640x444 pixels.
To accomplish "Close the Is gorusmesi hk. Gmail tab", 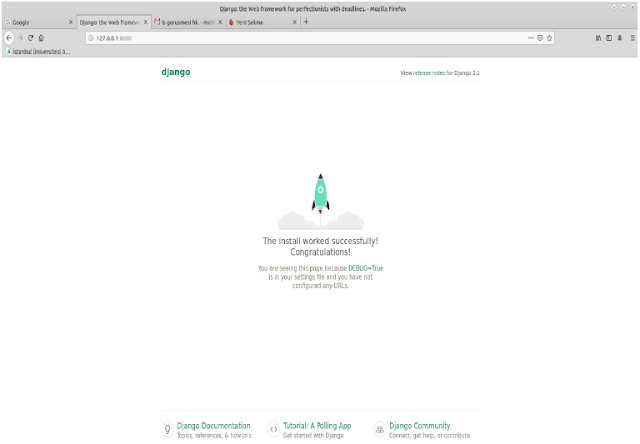I will tap(220, 22).
